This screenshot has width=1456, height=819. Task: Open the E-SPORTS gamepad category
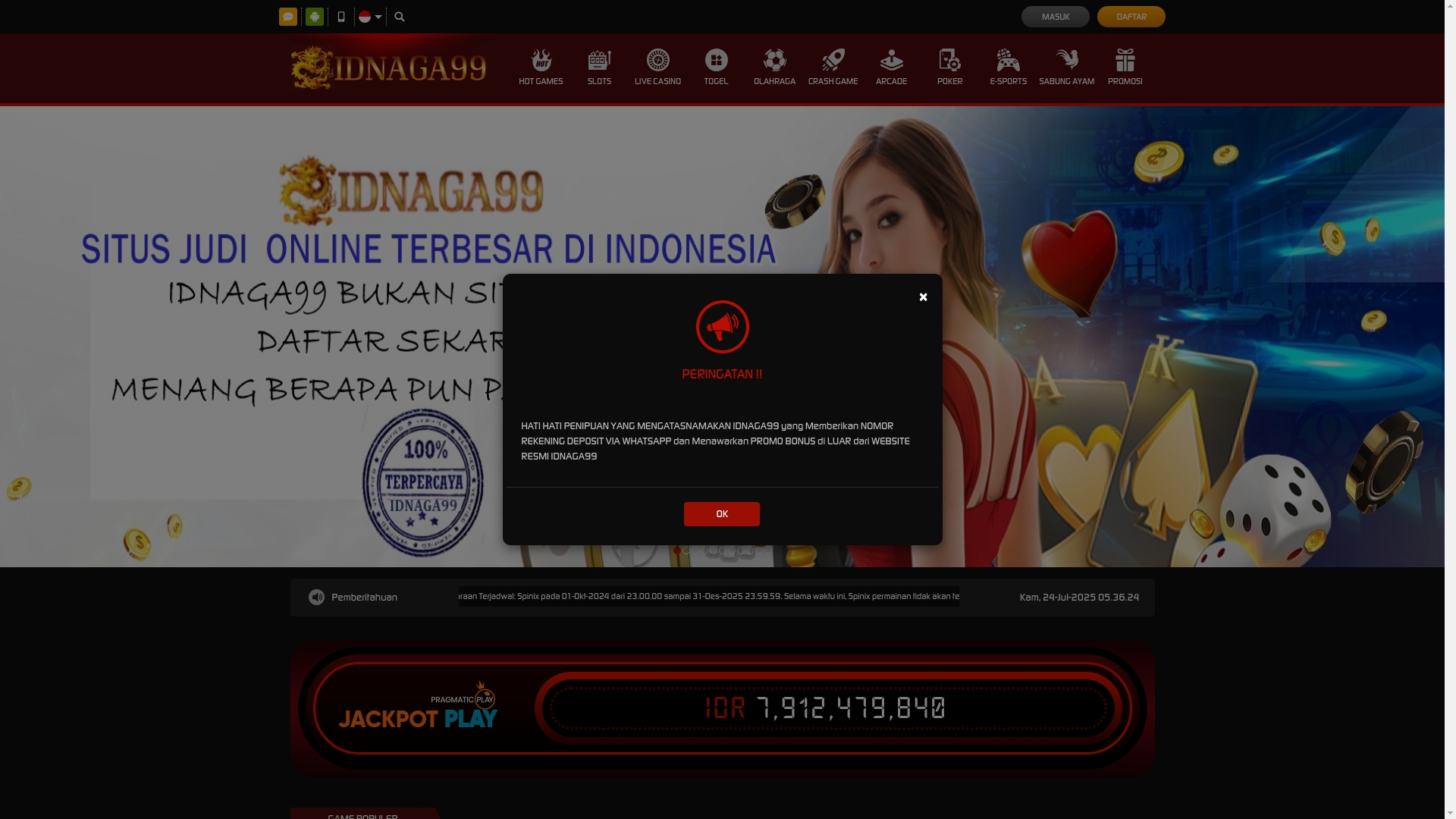click(1008, 67)
